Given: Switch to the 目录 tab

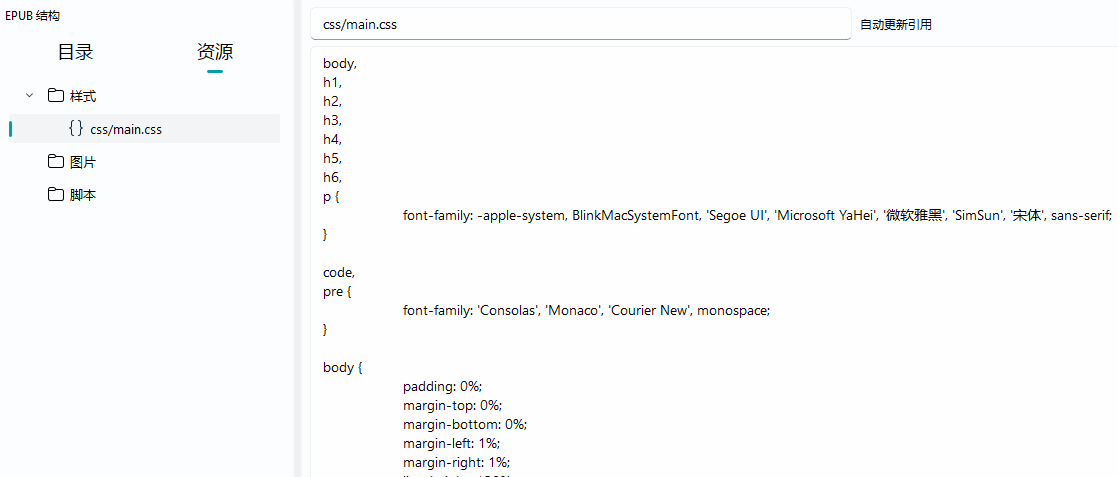Looking at the screenshot, I should pyautogui.click(x=75, y=53).
